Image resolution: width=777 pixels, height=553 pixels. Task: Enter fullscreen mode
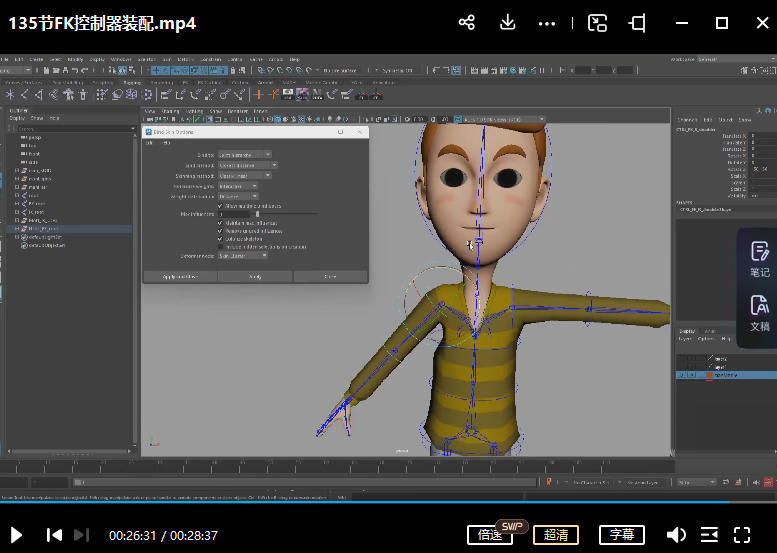click(742, 535)
